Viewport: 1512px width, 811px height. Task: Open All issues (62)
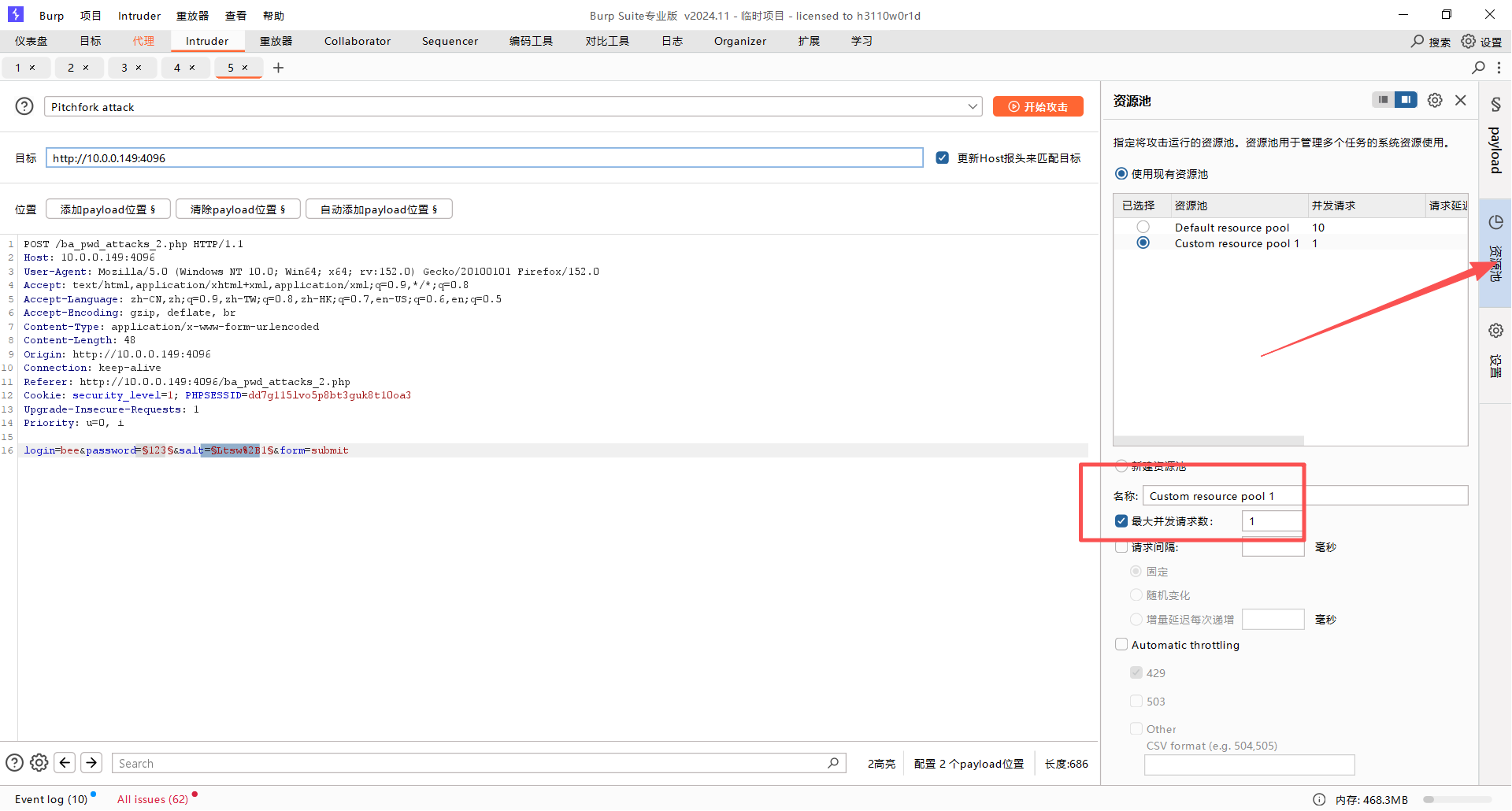coord(153,799)
